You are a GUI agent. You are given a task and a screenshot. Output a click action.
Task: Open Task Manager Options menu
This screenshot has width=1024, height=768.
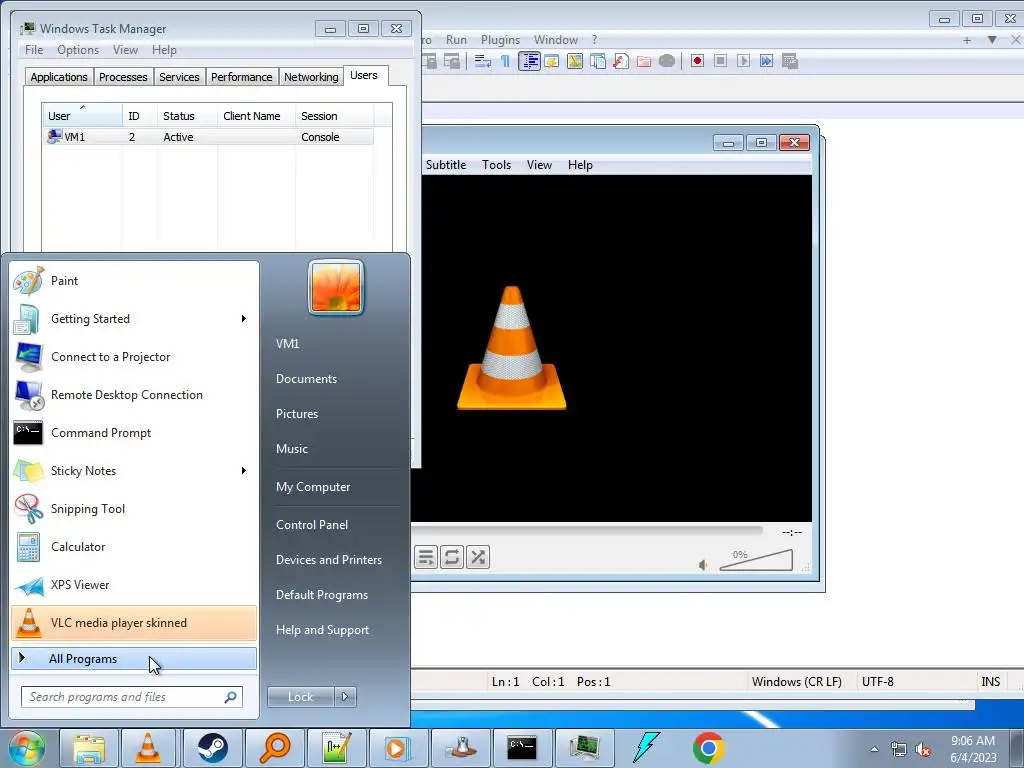tap(78, 50)
